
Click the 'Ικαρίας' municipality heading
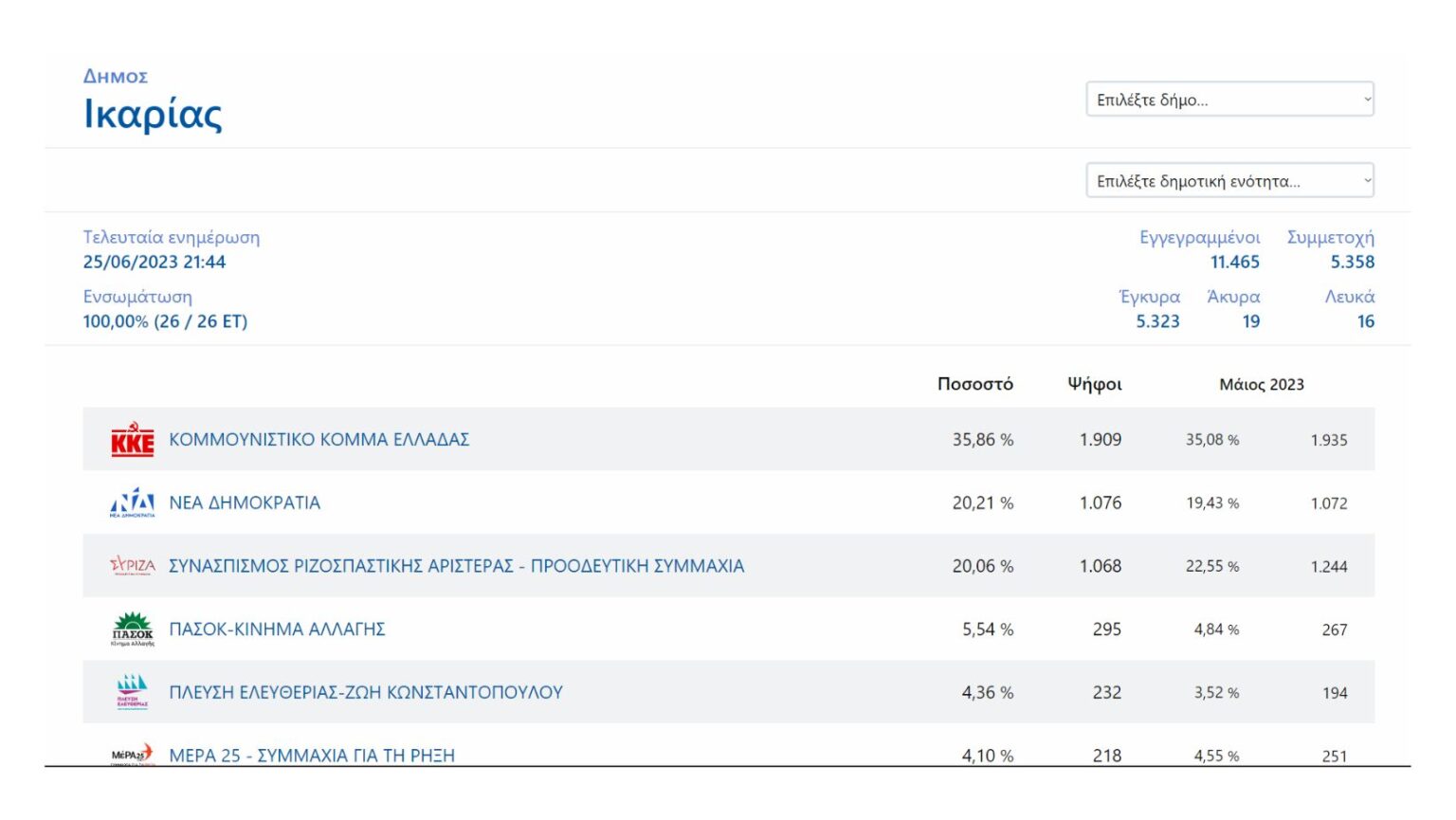153,114
